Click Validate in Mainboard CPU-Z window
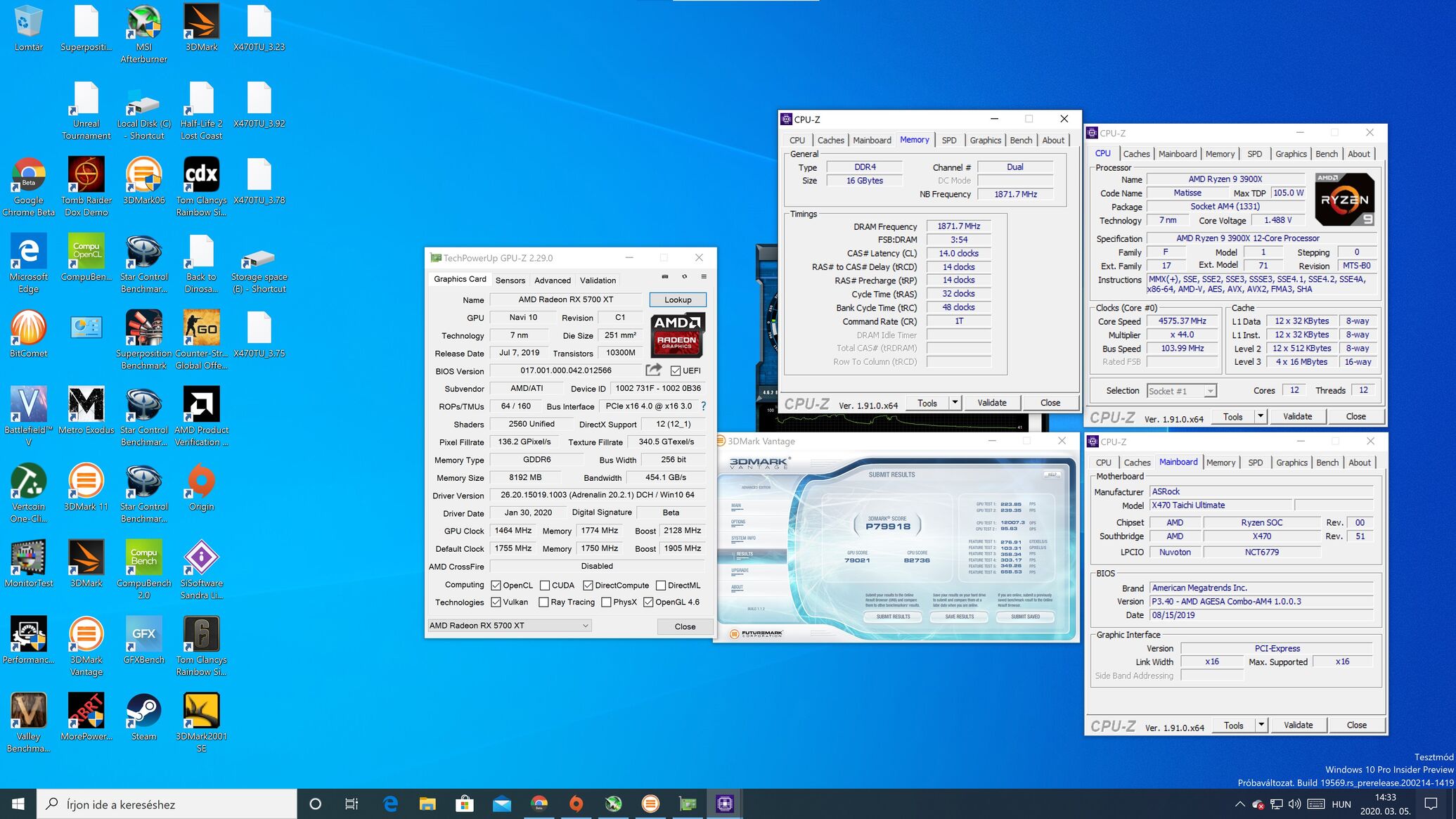Screen dimensions: 1456x819 pyautogui.click(x=1297, y=725)
